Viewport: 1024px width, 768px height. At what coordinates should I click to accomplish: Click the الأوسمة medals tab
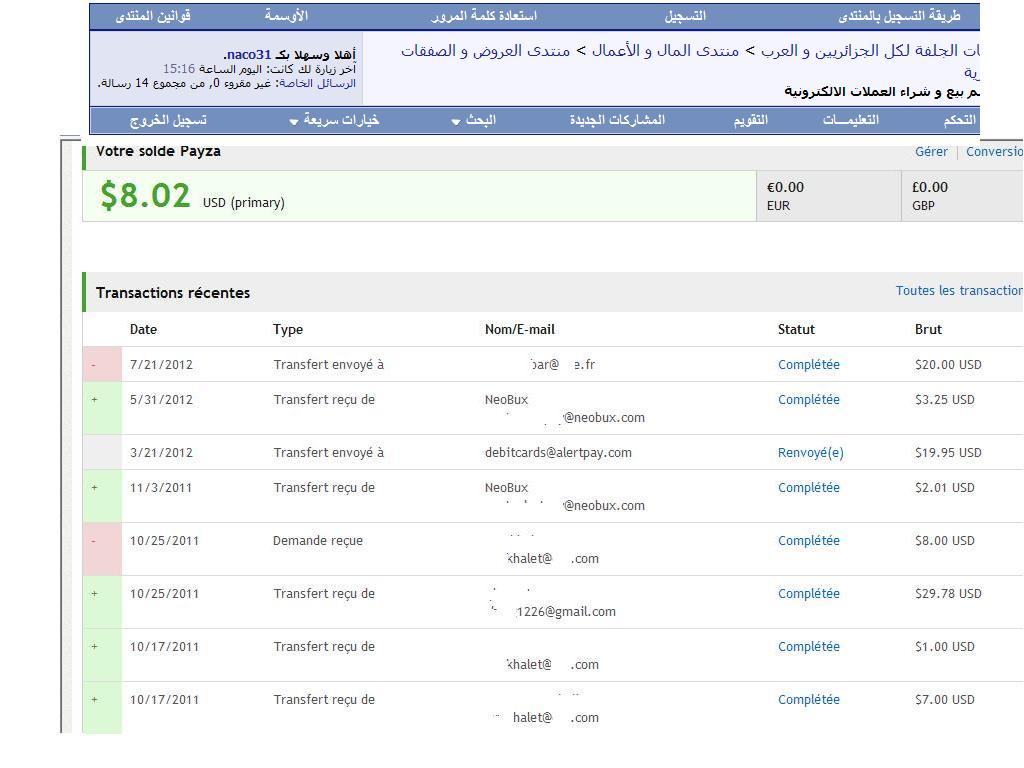point(286,16)
